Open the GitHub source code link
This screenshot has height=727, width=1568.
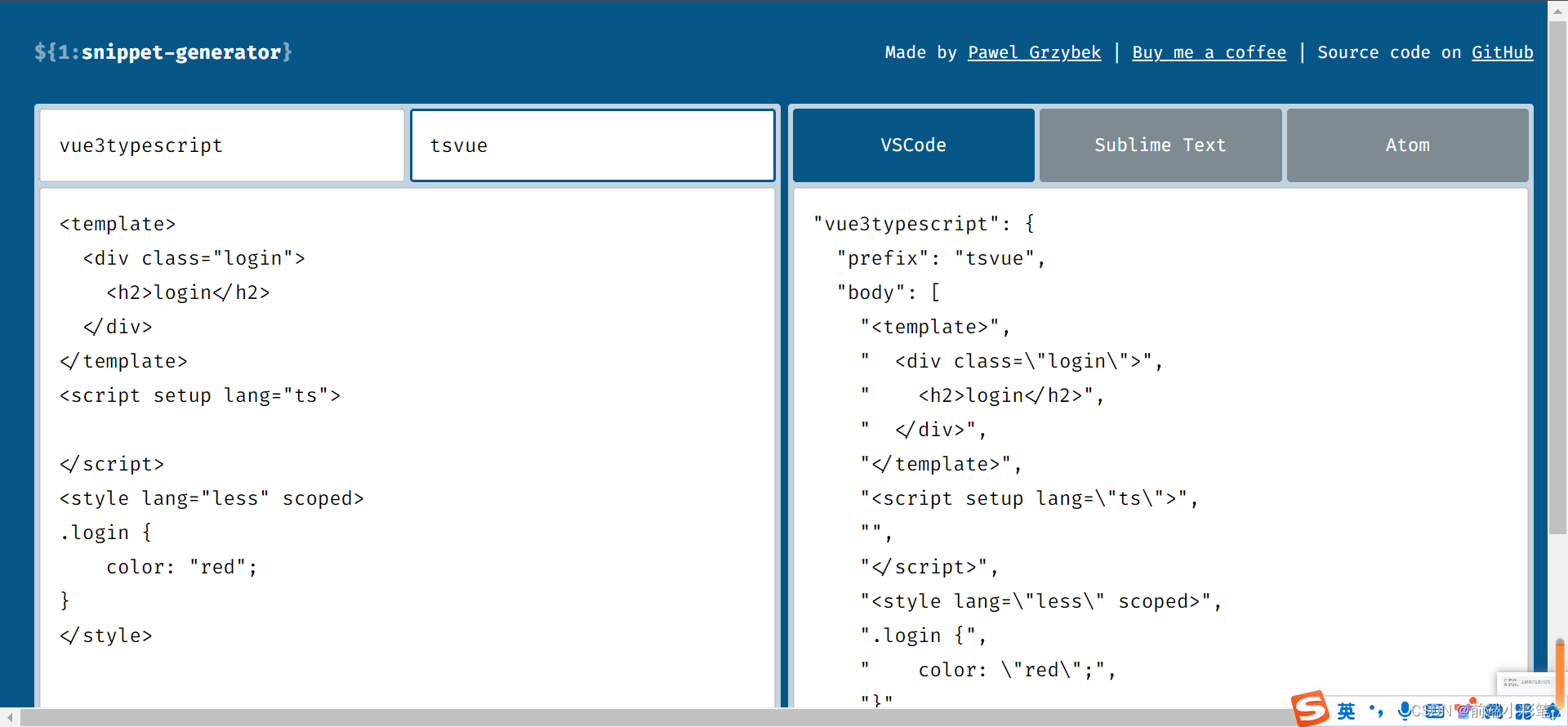pos(1502,52)
